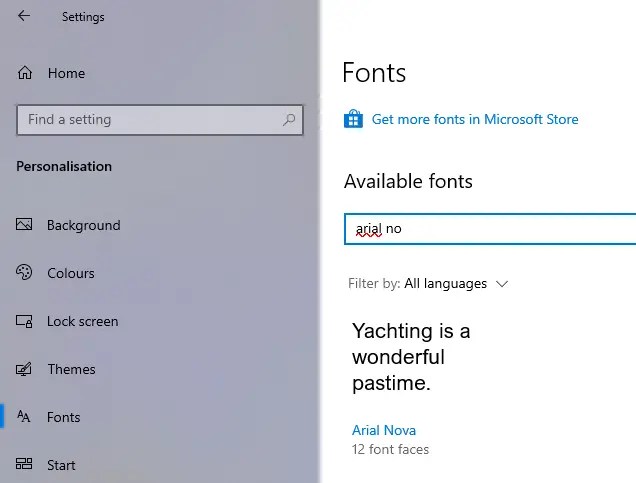This screenshot has width=636, height=483.
Task: Click the Personalisation section heading
Action: pos(64,166)
